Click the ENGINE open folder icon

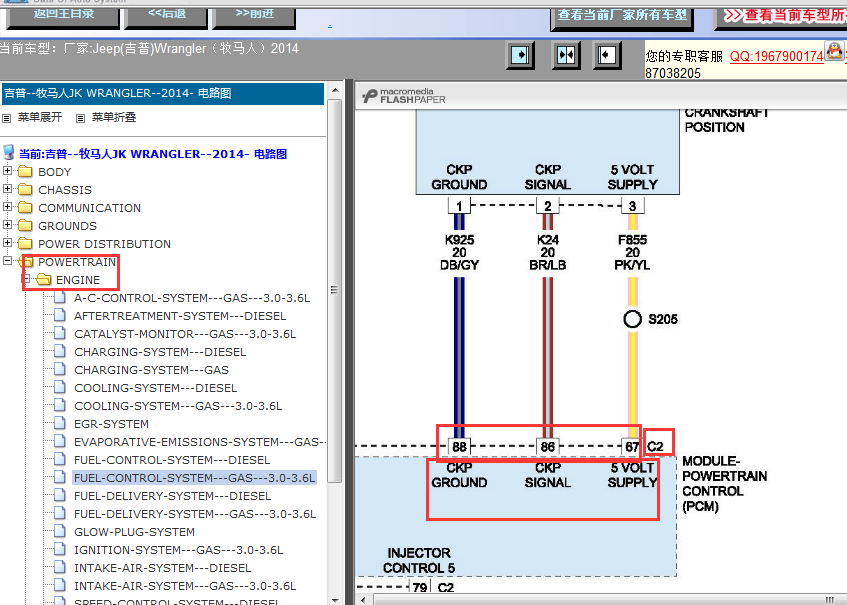pos(43,279)
